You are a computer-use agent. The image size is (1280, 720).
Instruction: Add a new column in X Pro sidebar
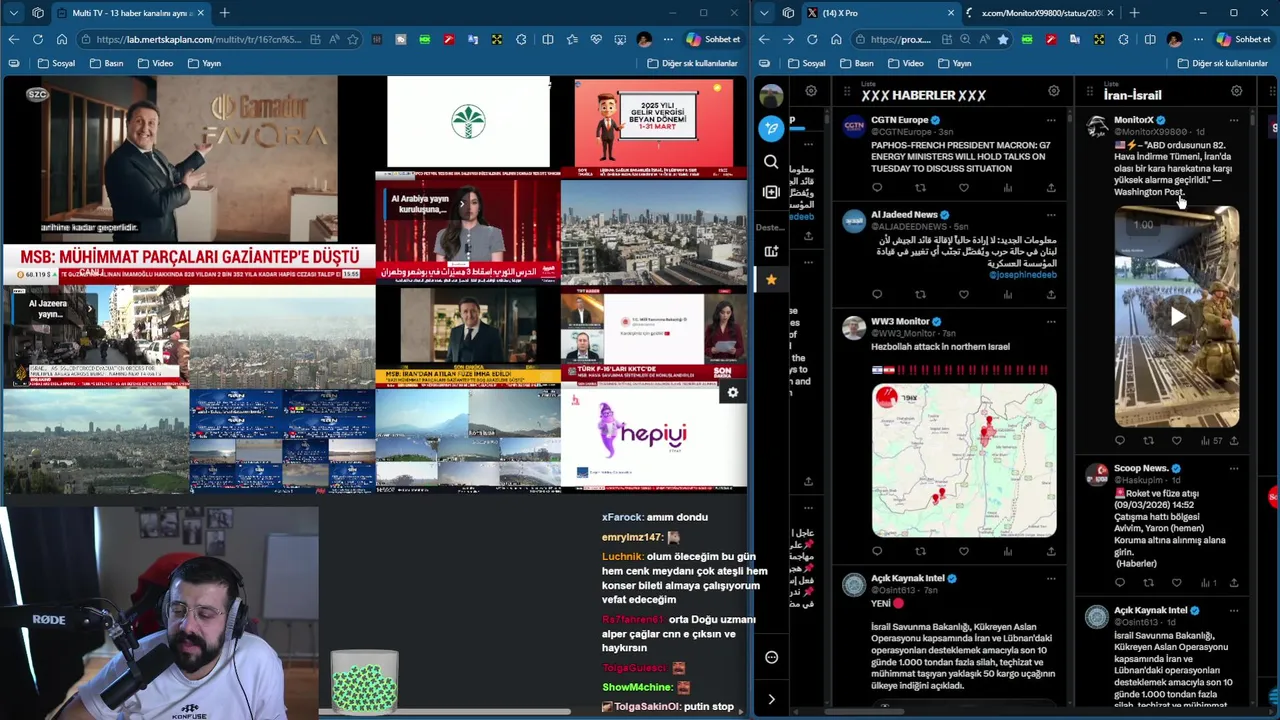click(x=771, y=192)
